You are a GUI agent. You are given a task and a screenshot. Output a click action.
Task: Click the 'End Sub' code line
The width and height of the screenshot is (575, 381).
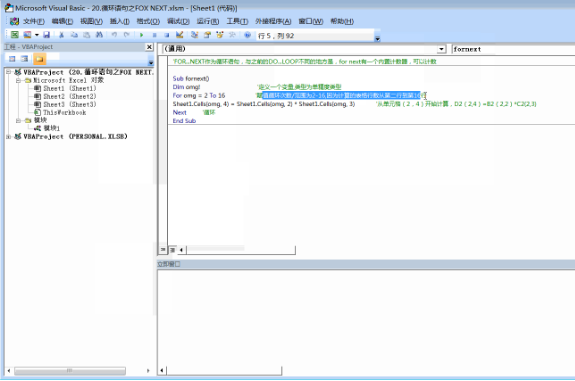pos(184,121)
